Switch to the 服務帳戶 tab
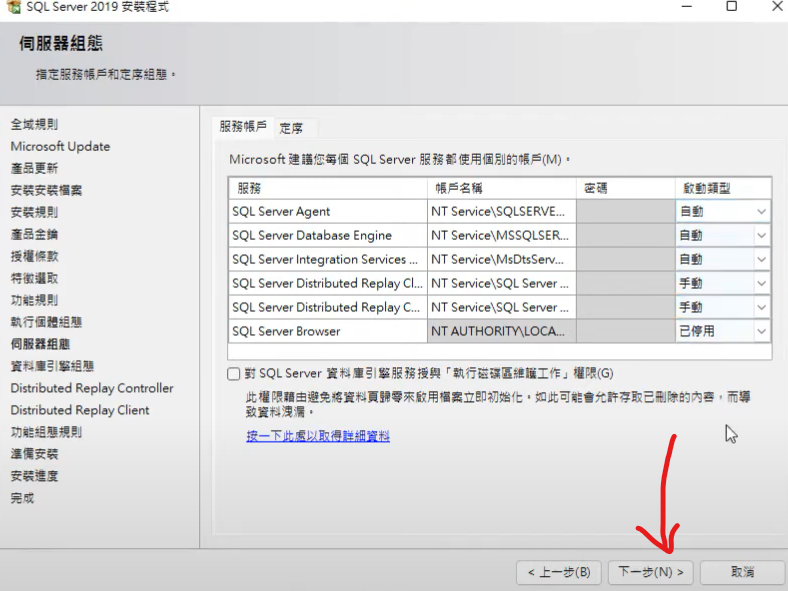Viewport: 788px width, 591px height. pos(243,127)
